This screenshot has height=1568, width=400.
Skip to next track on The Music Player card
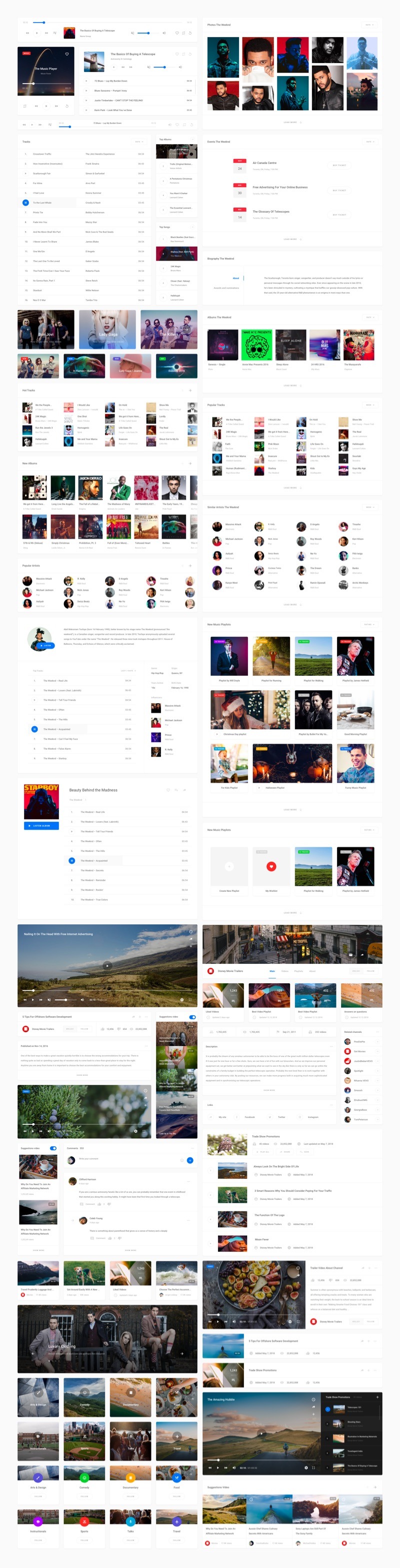pos(56,106)
